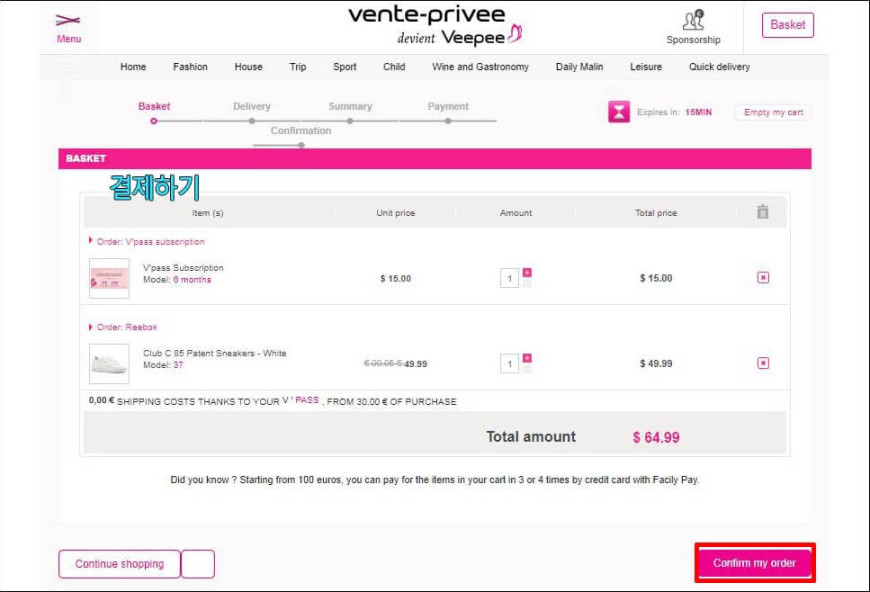Click the sneakers quantity field
Viewport: 870px width, 592px height.
pos(509,363)
